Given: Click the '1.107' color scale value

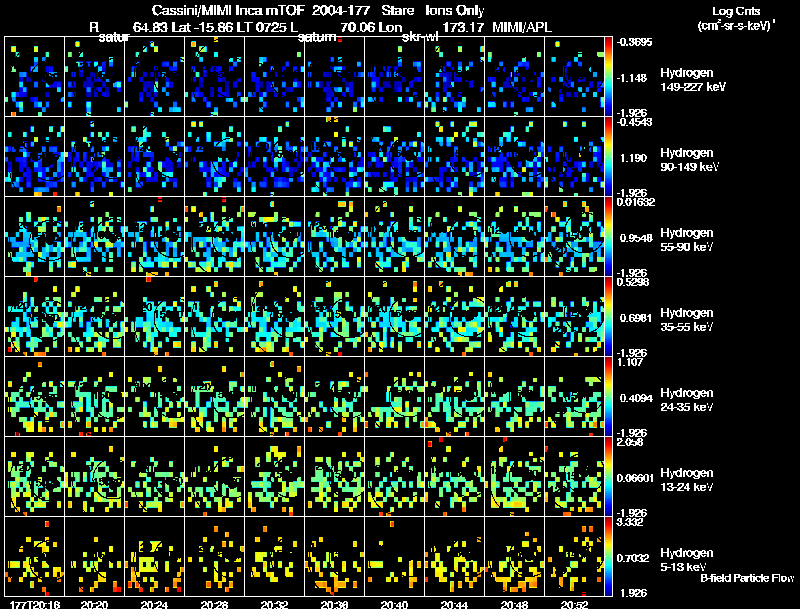Looking at the screenshot, I should tap(630, 362).
